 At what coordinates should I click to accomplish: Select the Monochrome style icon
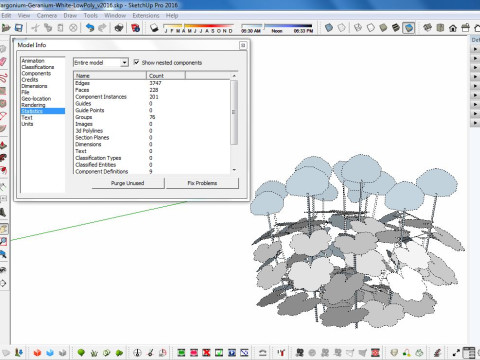click(x=409, y=28)
